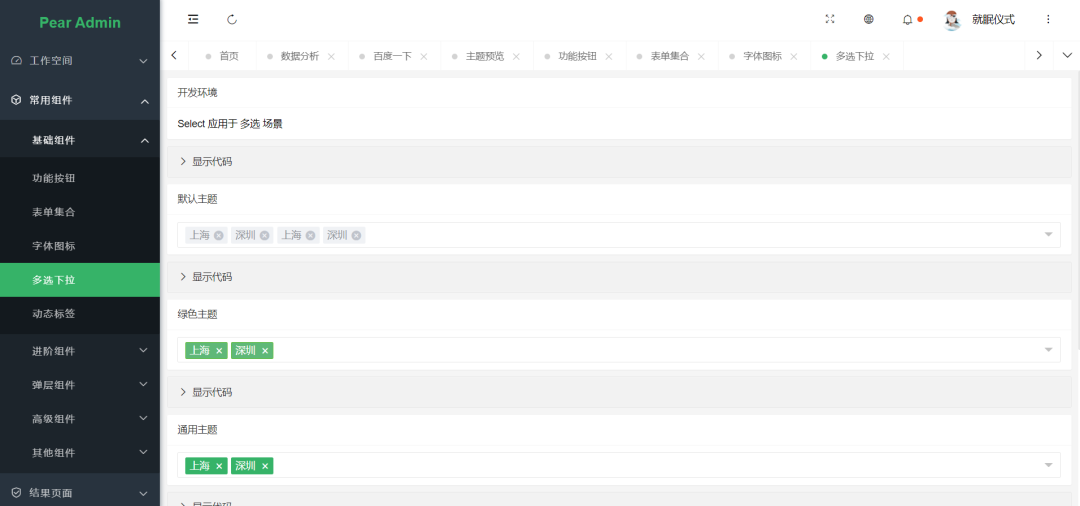Screen dimensions: 1080x506
Task: Open 功能按钮 in the sidebar
Action: 80,178
